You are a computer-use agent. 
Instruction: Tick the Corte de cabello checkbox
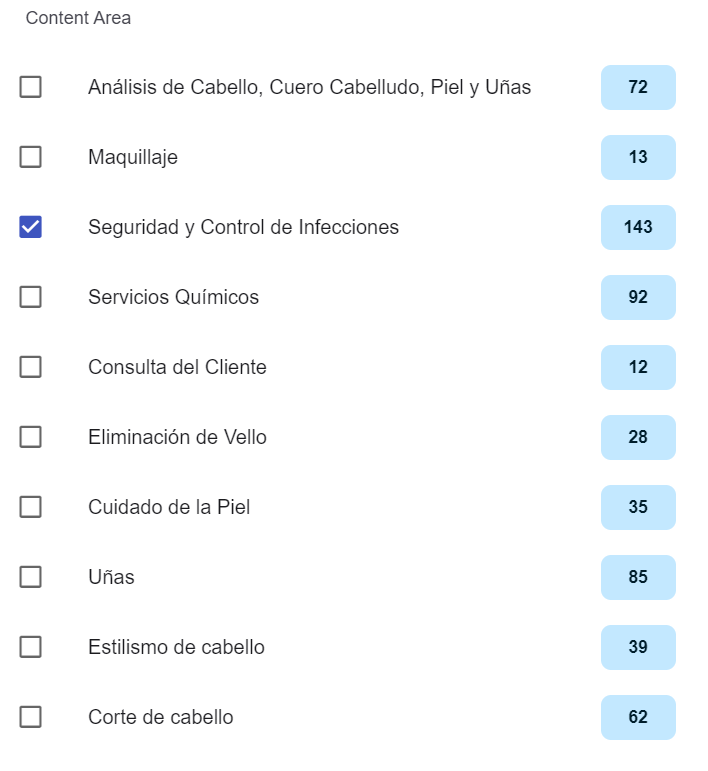(31, 717)
